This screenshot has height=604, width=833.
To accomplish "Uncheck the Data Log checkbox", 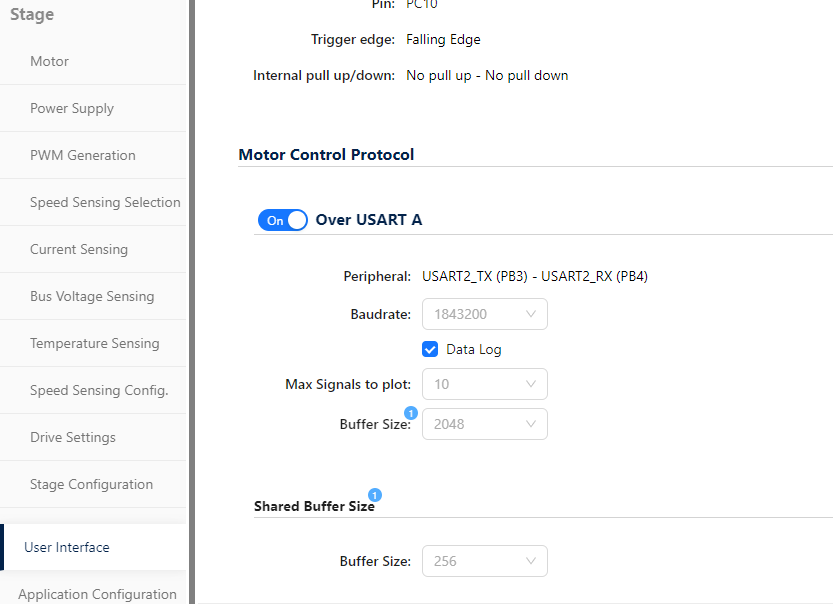I will (431, 349).
